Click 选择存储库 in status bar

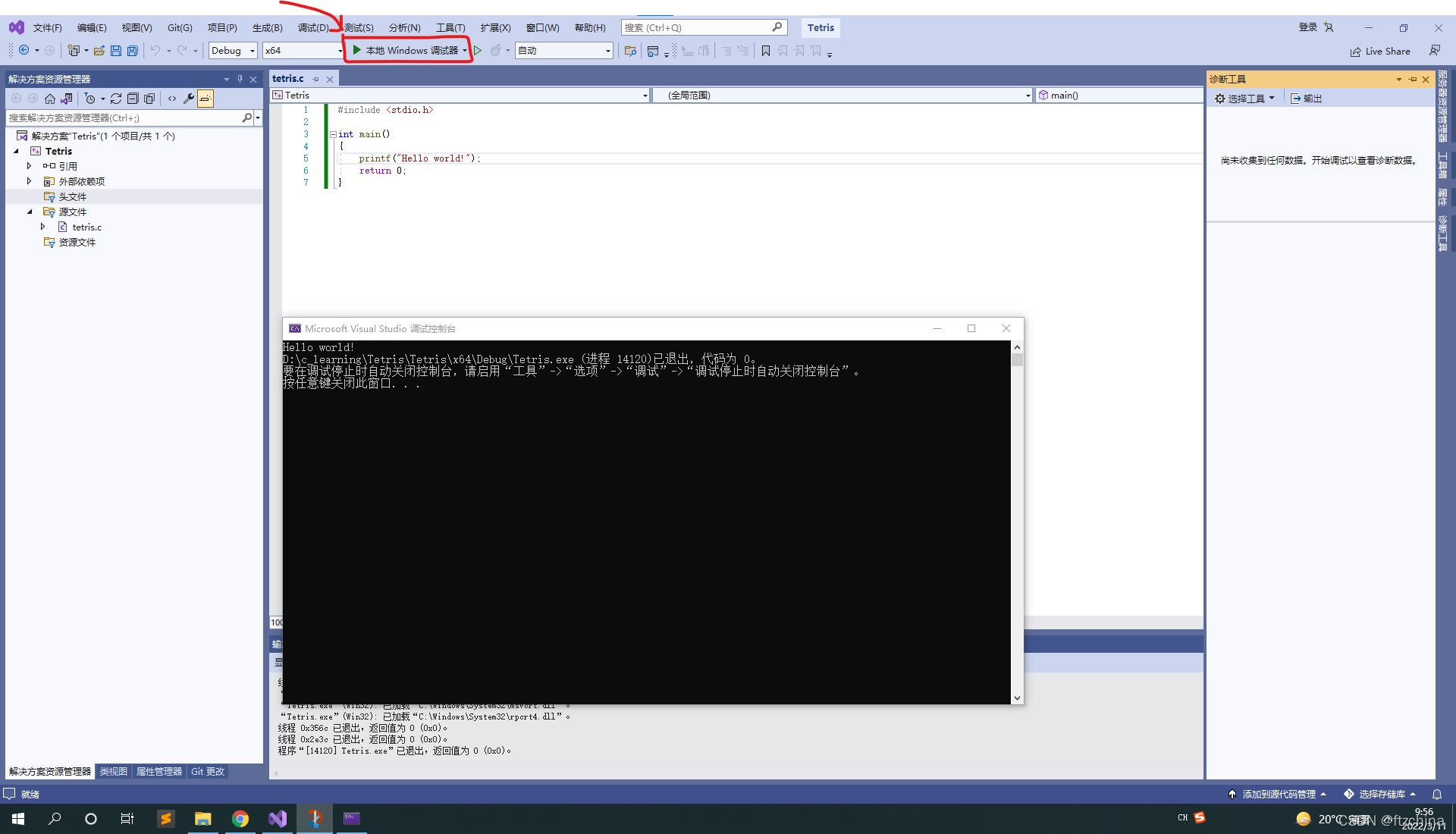point(1381,795)
